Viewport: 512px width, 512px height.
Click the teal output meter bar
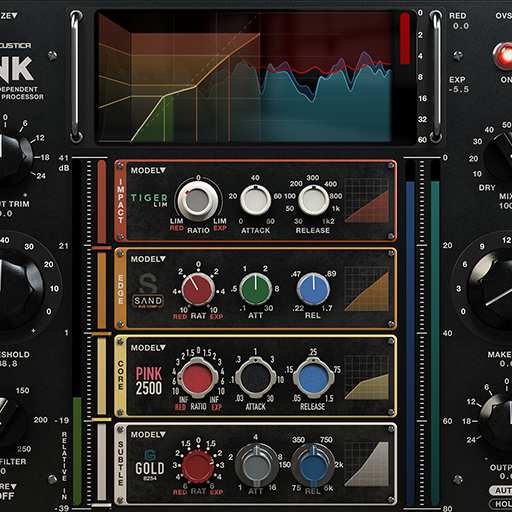point(435,343)
